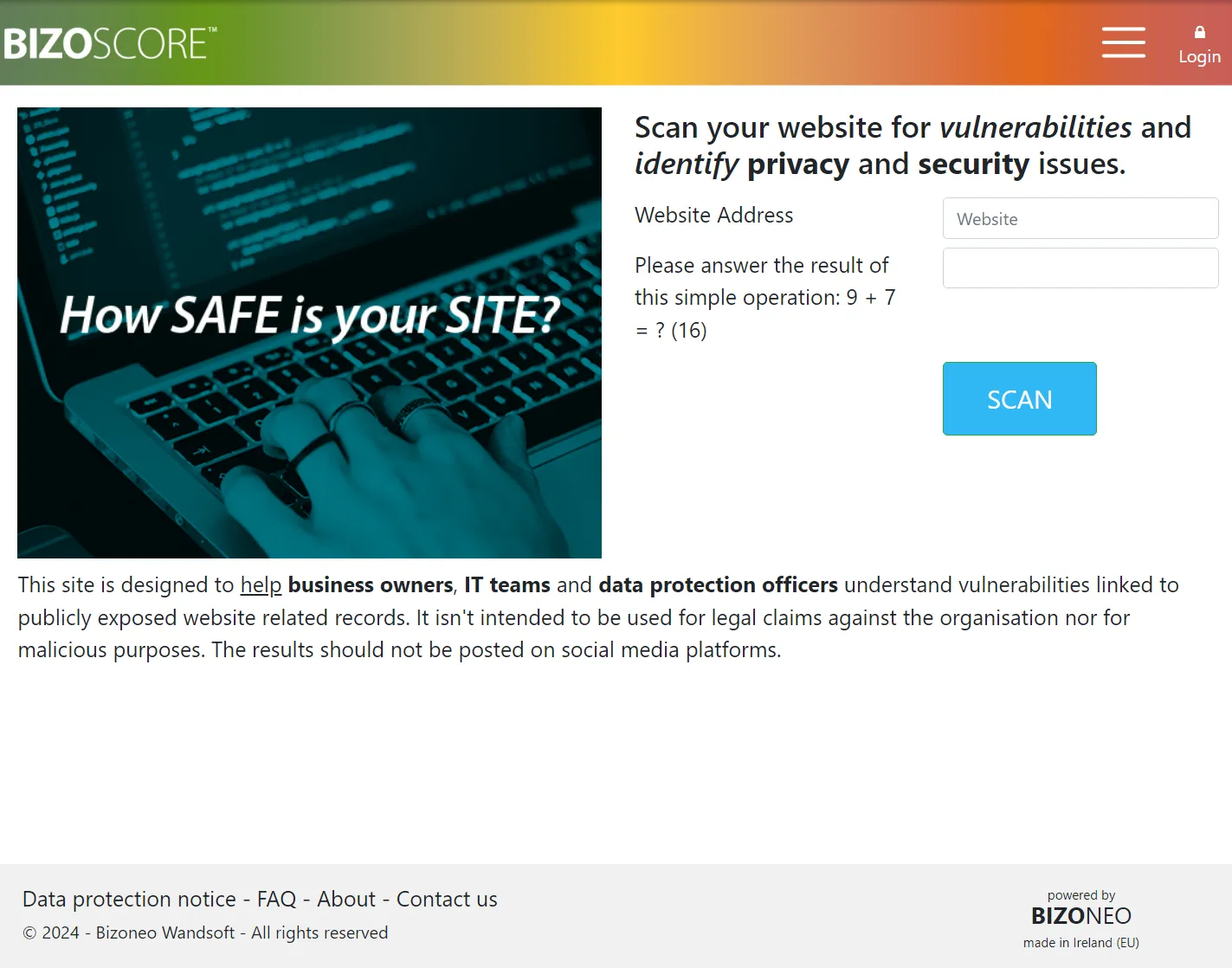This screenshot has height=968, width=1232.
Task: Click the "powered by" footer text
Action: pyautogui.click(x=1080, y=894)
